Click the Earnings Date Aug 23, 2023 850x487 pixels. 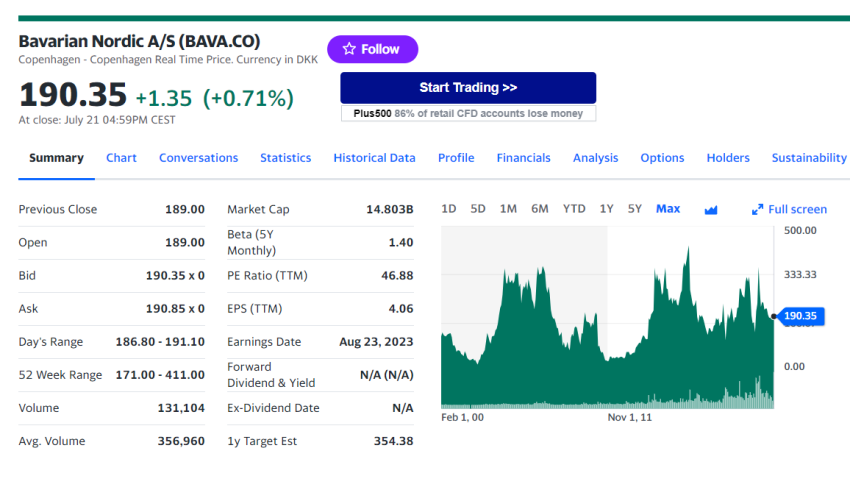376,342
